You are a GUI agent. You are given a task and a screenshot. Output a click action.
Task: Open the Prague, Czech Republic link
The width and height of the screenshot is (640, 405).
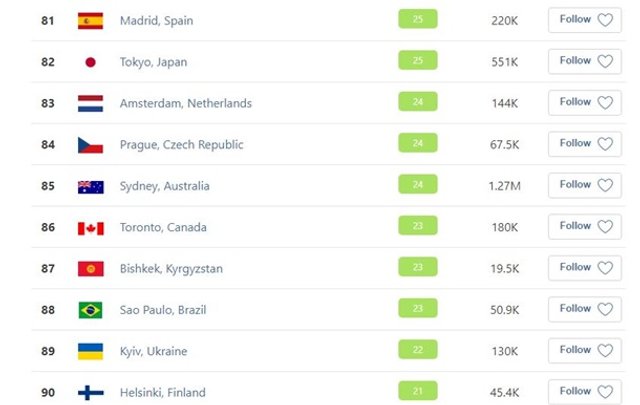tap(181, 145)
